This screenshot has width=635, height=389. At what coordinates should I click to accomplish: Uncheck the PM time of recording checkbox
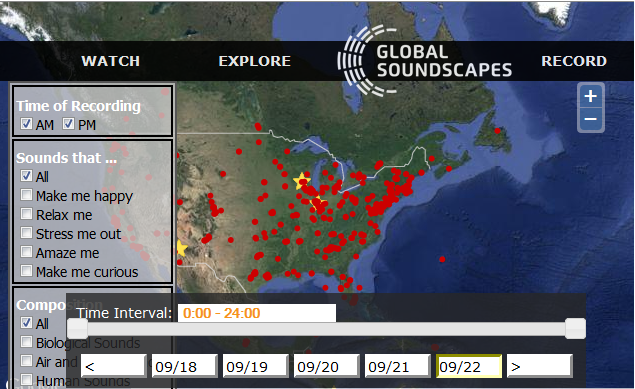(x=68, y=124)
